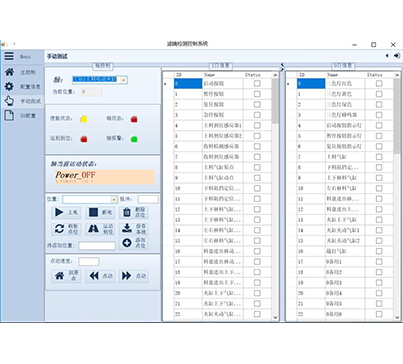
Task: Check Status for 急停按钮 in input table
Action: (257, 115)
